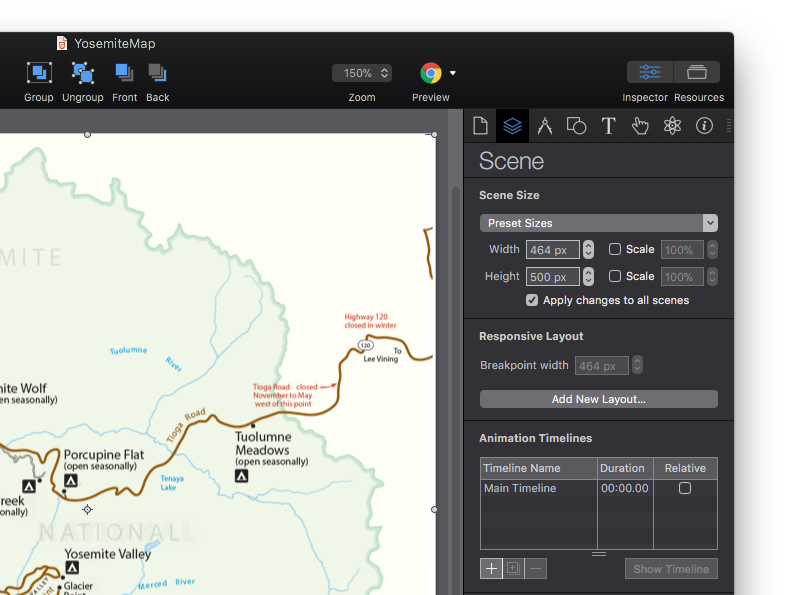Enable Scale checkbox for Width
This screenshot has width=790, height=595.
[x=615, y=250]
